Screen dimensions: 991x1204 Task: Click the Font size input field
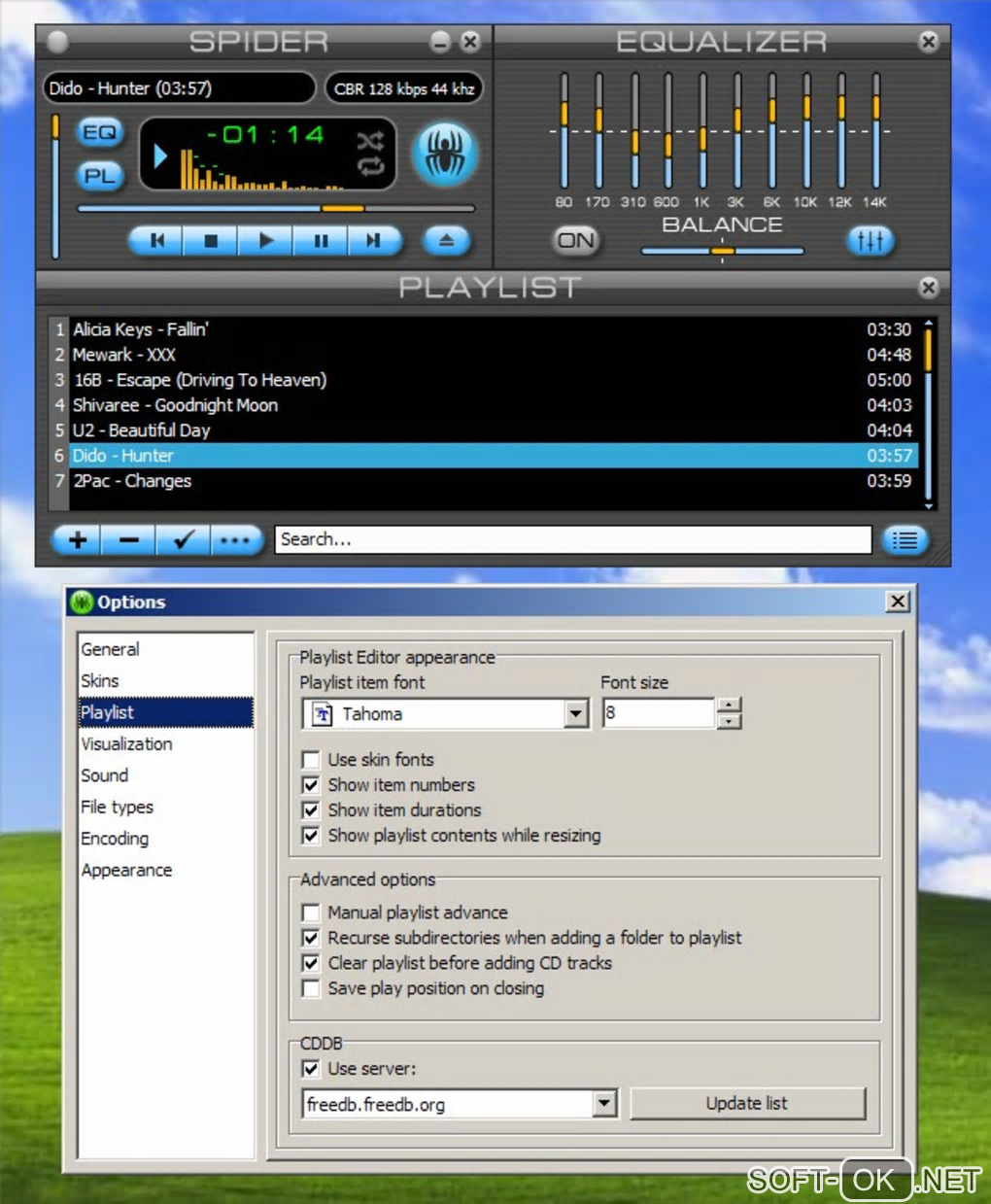click(x=659, y=713)
